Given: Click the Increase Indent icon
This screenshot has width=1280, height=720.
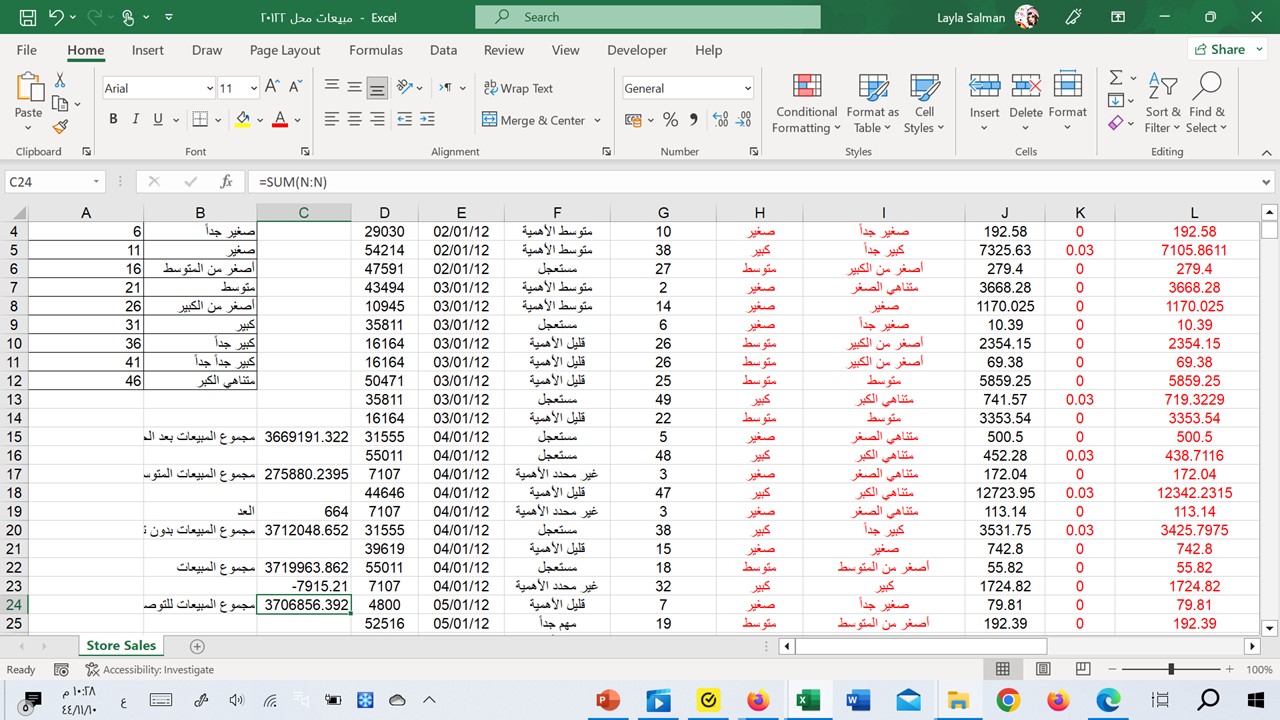Looking at the screenshot, I should 428,119.
